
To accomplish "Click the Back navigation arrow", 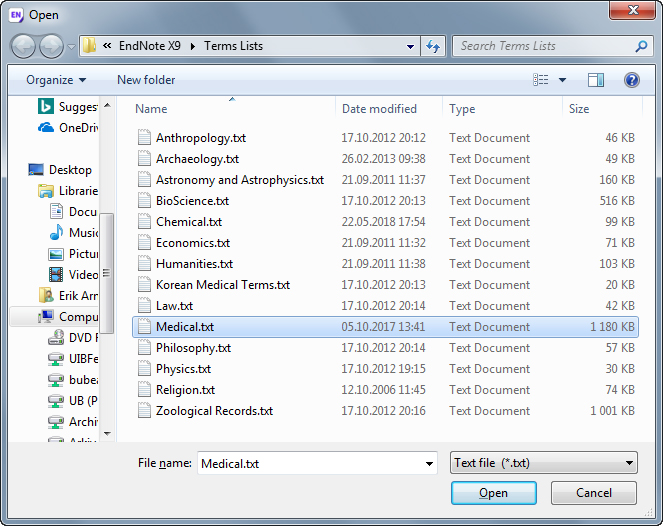I will 23,46.
